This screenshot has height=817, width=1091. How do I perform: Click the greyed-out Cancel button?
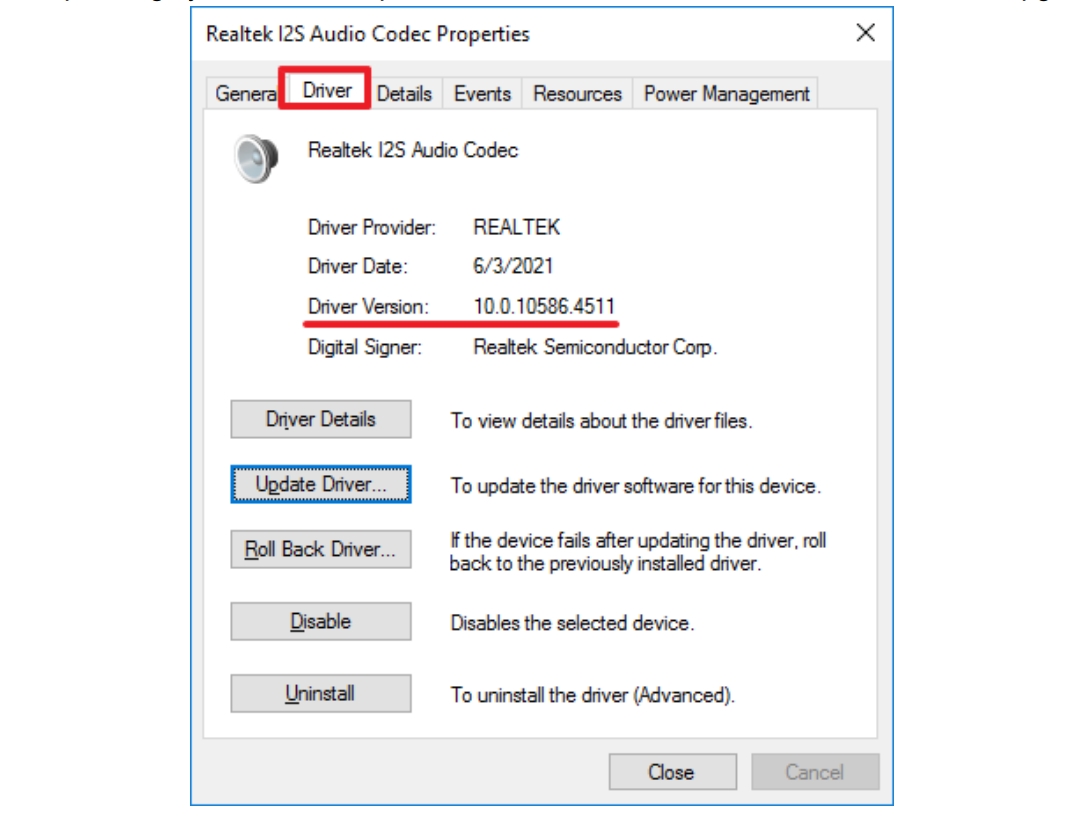point(815,772)
